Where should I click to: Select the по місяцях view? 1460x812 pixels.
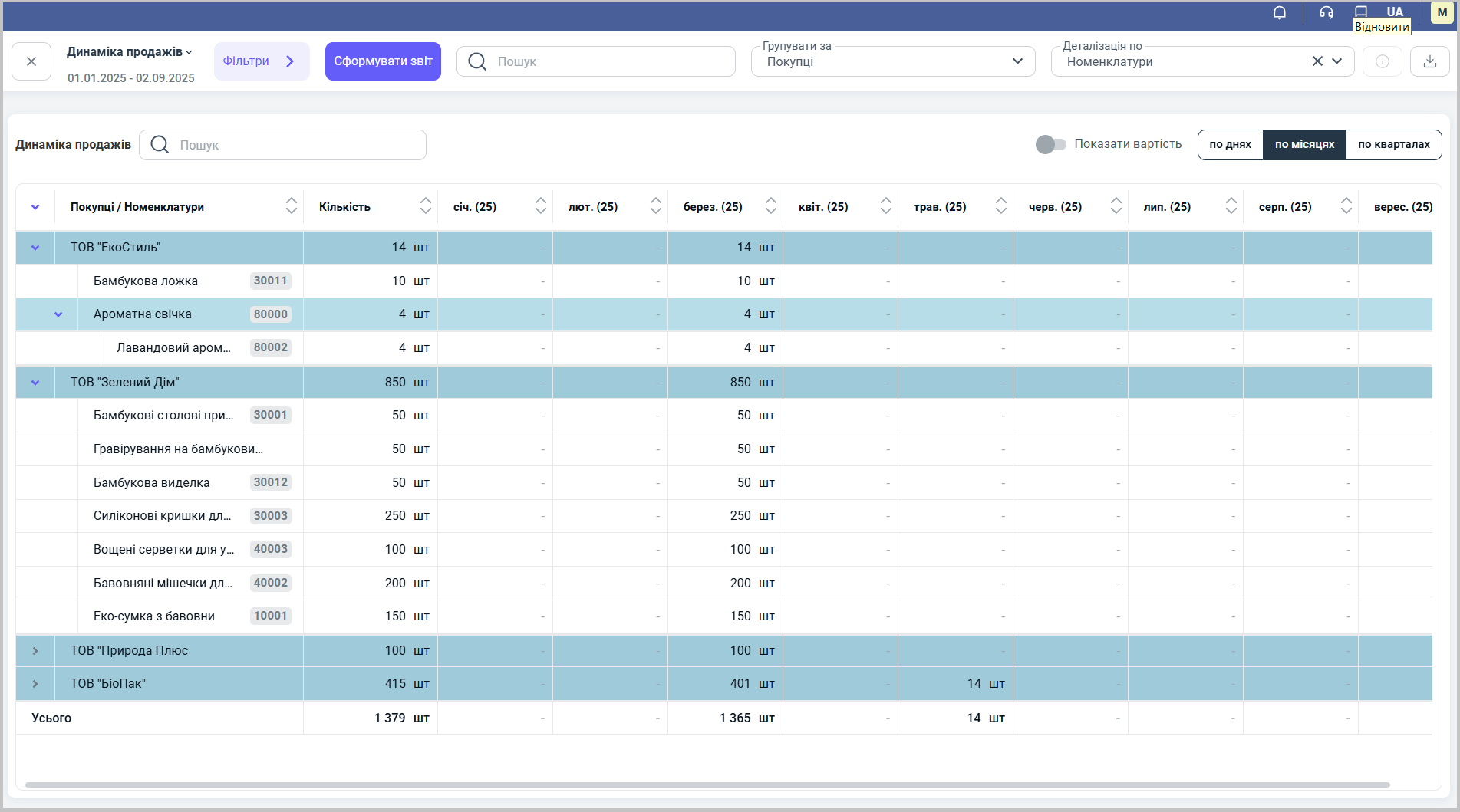[x=1304, y=144]
